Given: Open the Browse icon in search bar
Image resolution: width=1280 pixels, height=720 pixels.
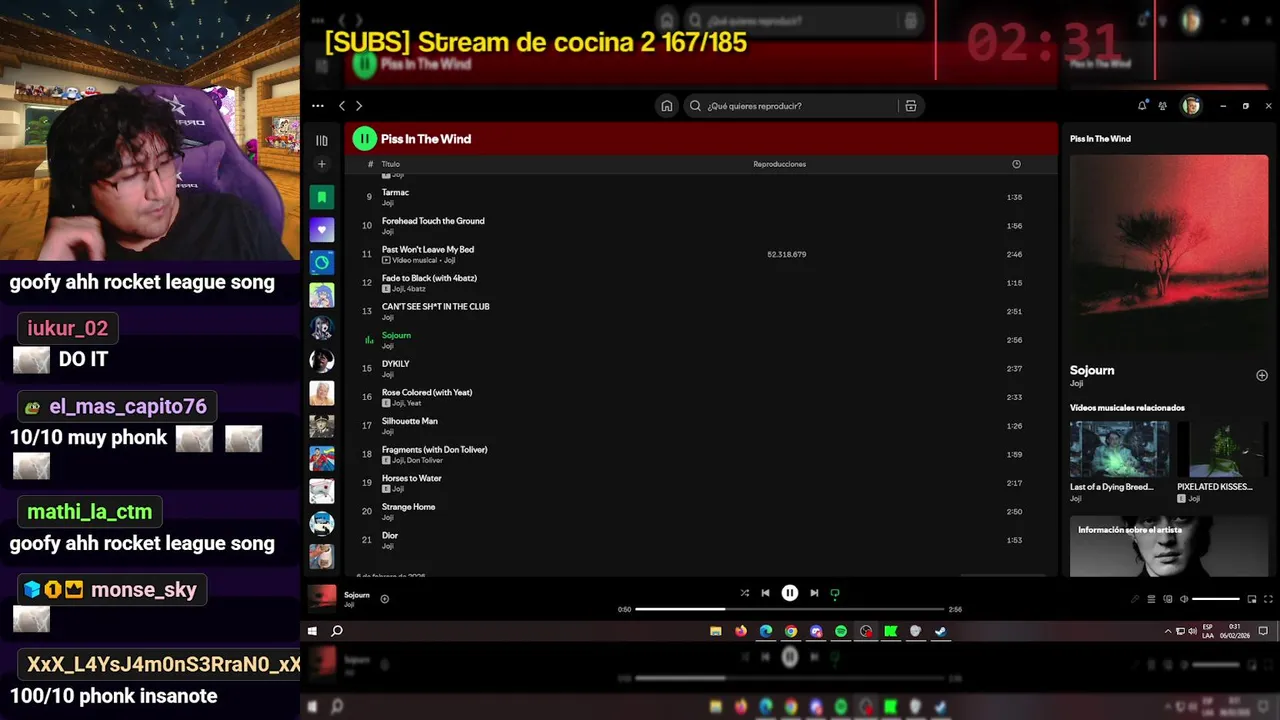Looking at the screenshot, I should (910, 106).
